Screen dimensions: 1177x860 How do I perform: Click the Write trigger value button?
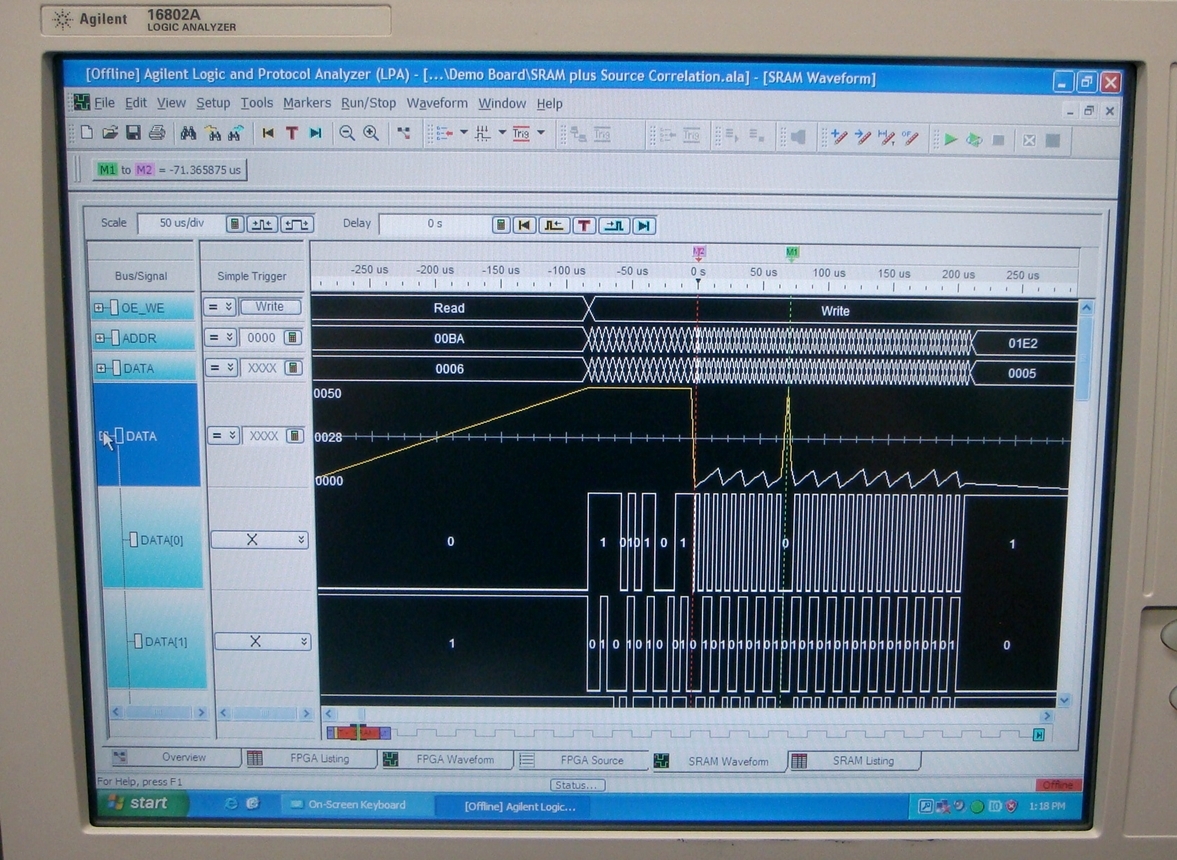click(270, 307)
